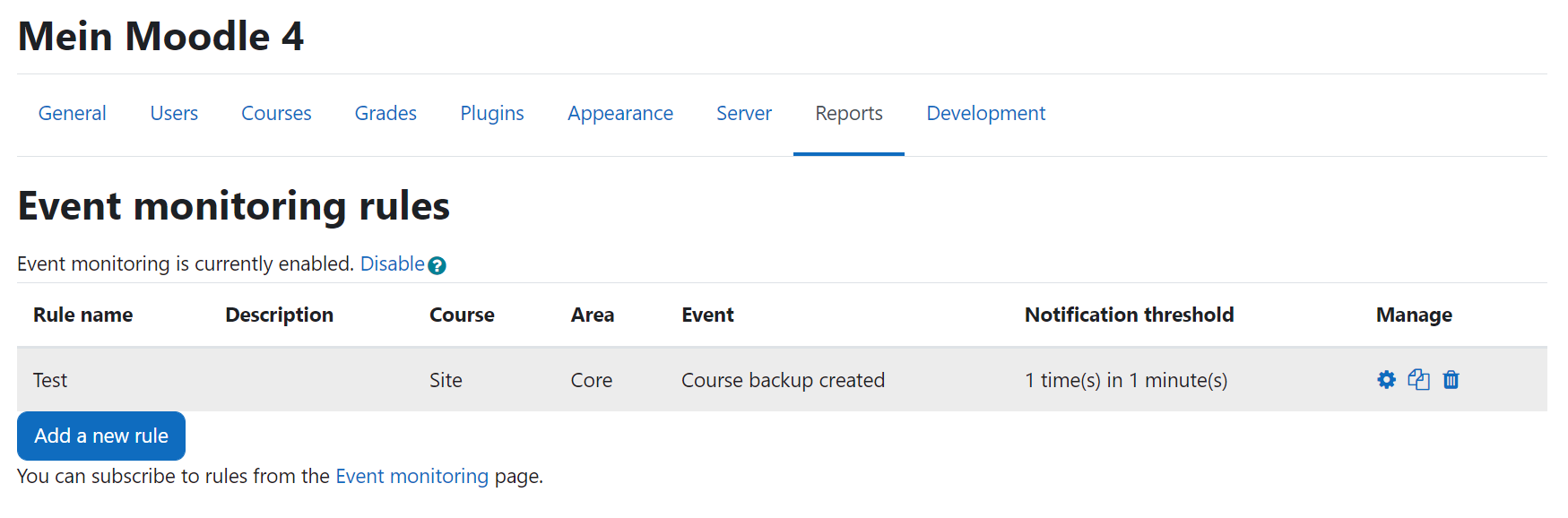
Task: Click the Rule name column header
Action: 82,315
